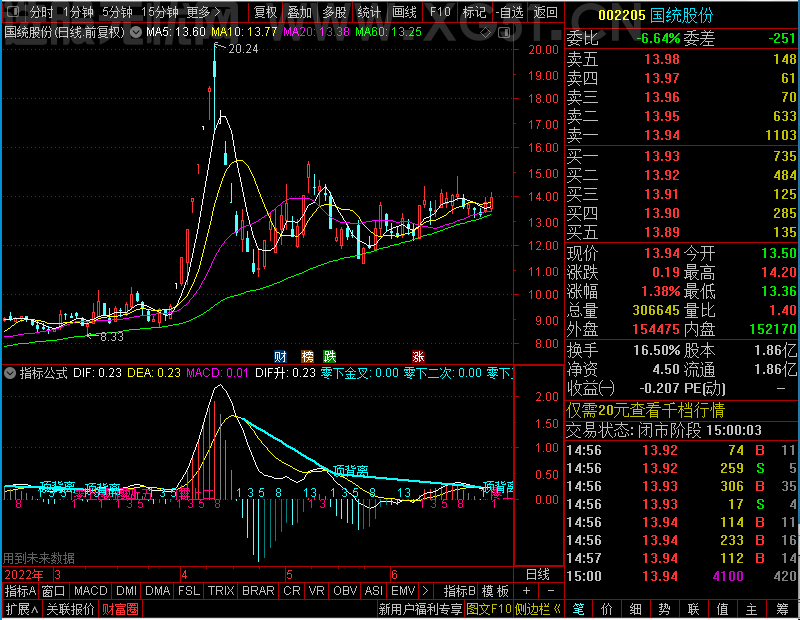
Task: Select the EMV indicator tab
Action: pos(403,591)
